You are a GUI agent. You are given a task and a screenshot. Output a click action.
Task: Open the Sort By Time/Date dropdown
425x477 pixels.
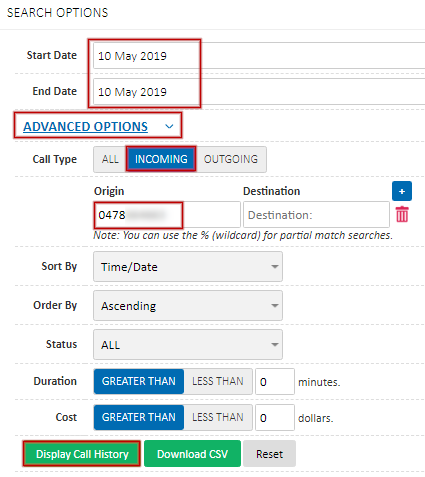[x=188, y=267]
